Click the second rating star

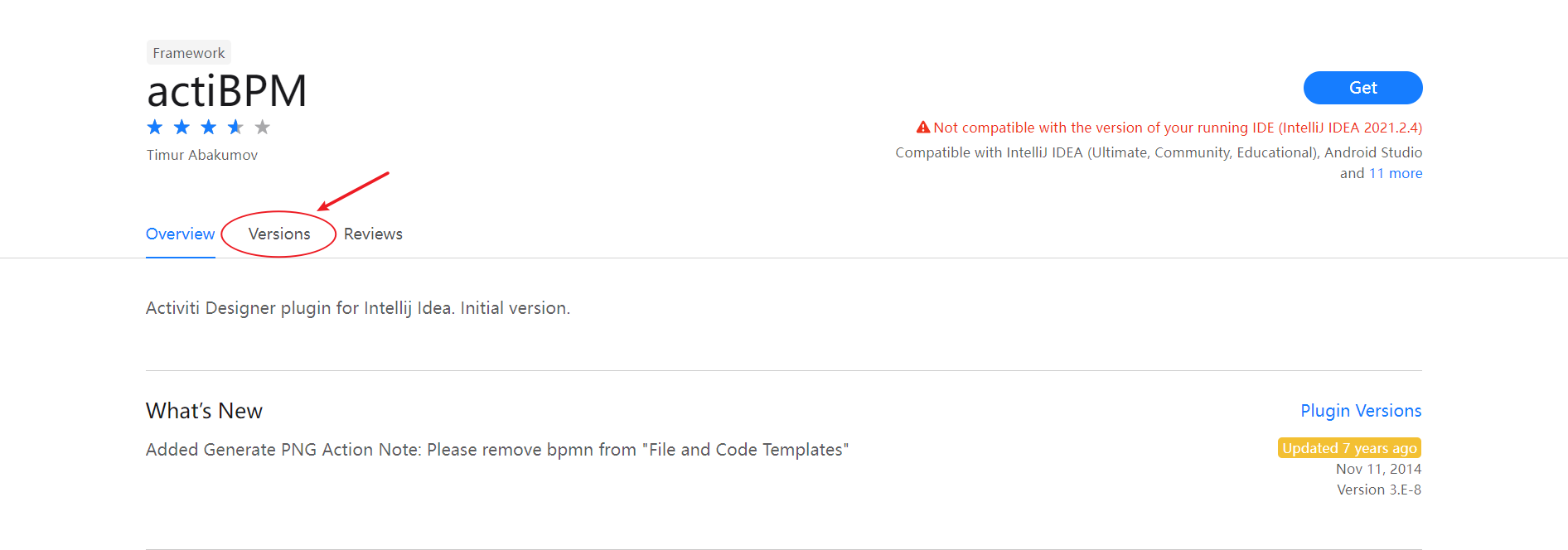point(181,127)
